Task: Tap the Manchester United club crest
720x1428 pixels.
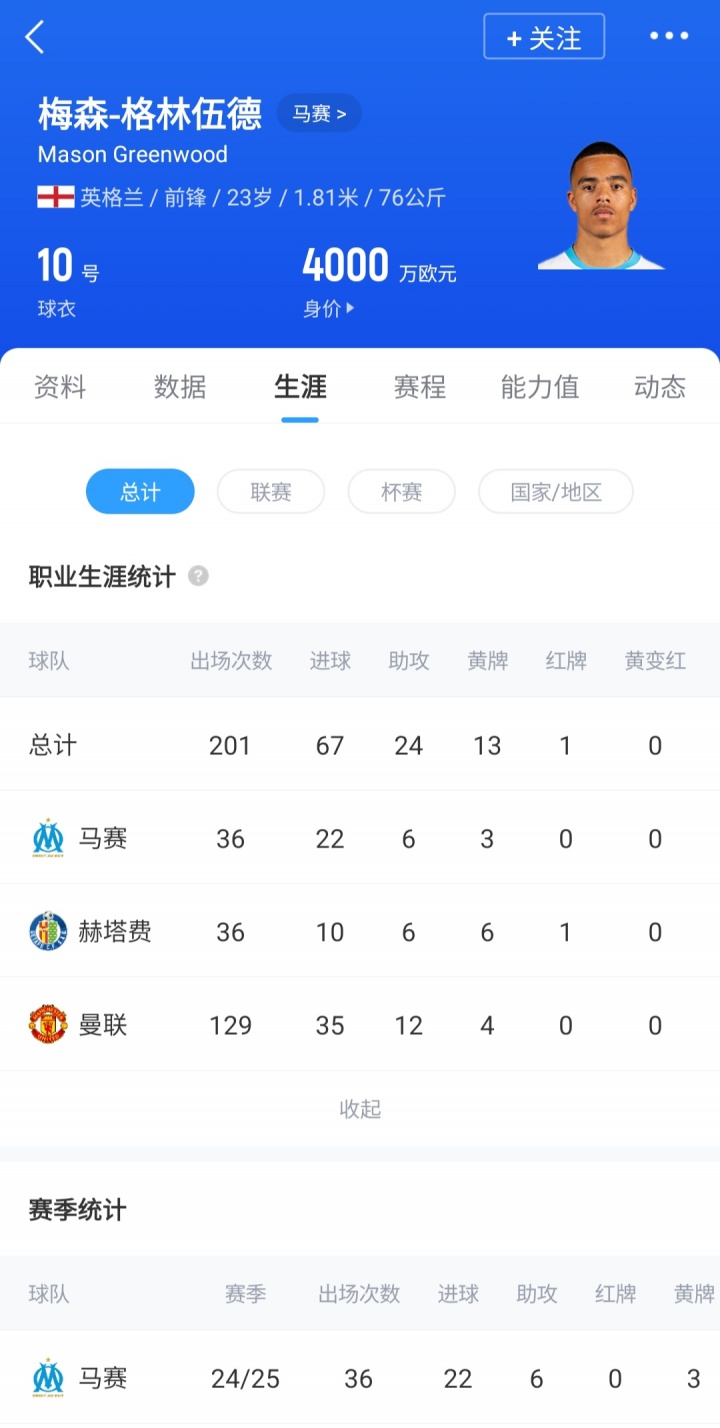Action: click(48, 1025)
